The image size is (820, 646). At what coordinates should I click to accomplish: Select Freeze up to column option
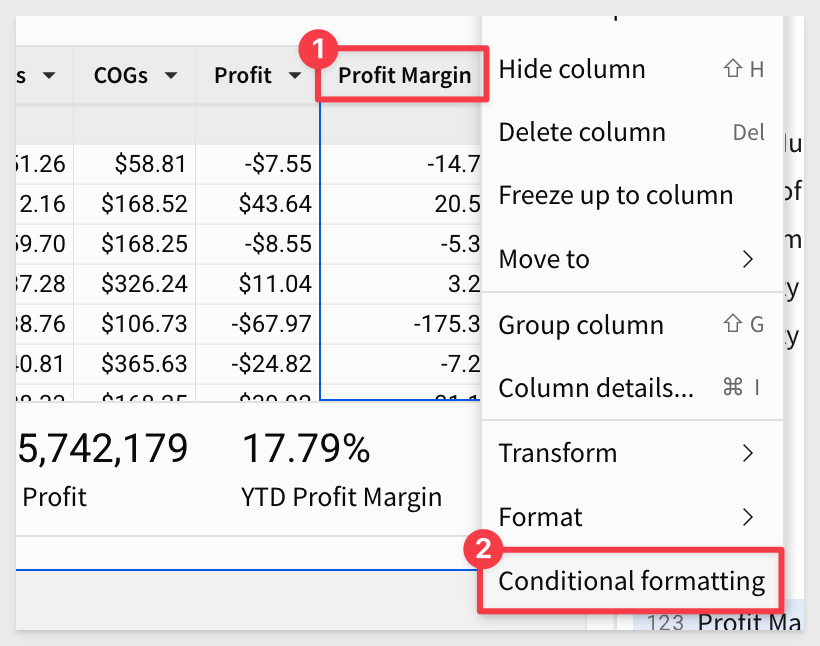point(632,195)
